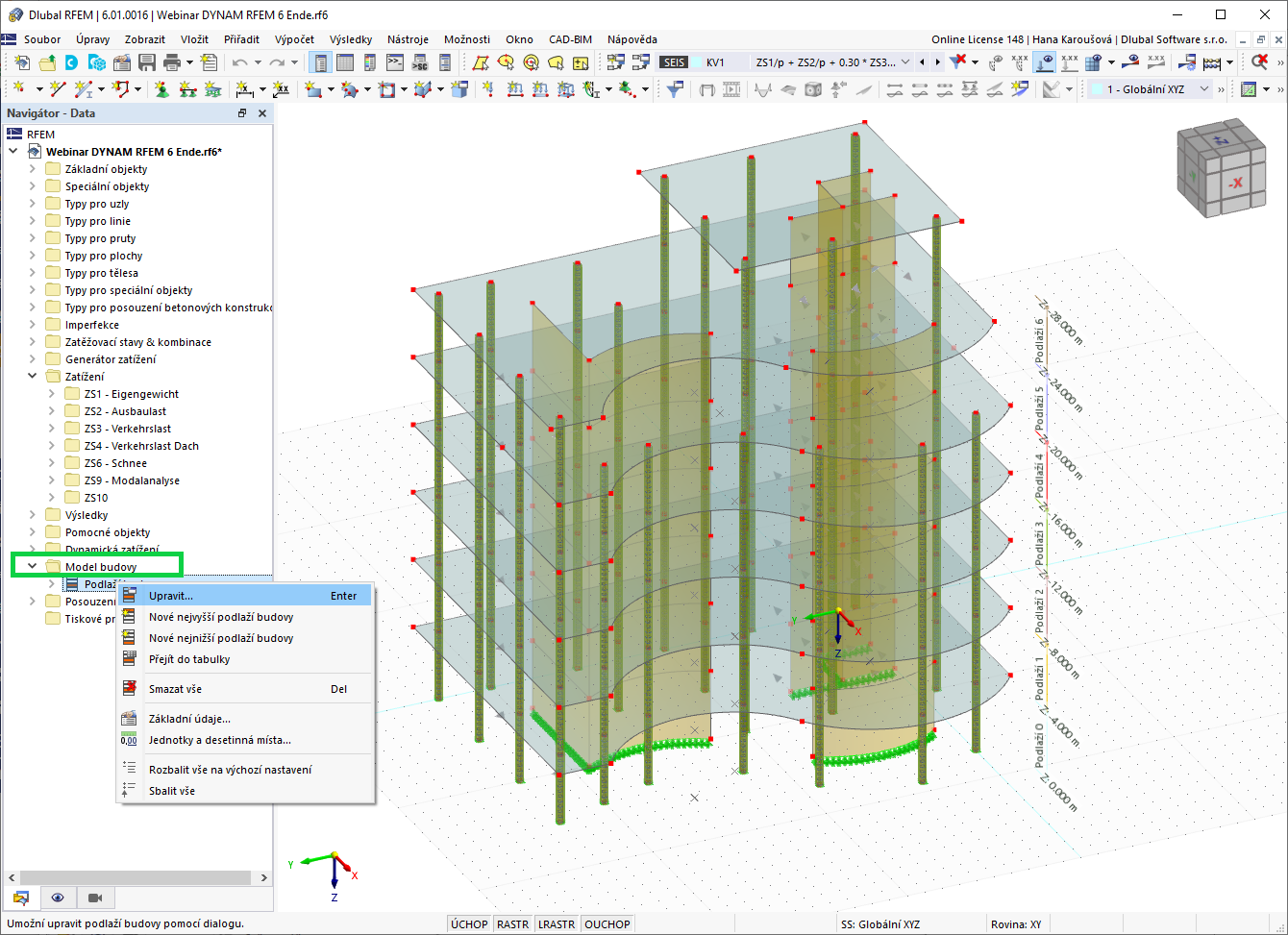Toggle RASTR grid in the status bar
This screenshot has width=1288, height=935.
513,924
